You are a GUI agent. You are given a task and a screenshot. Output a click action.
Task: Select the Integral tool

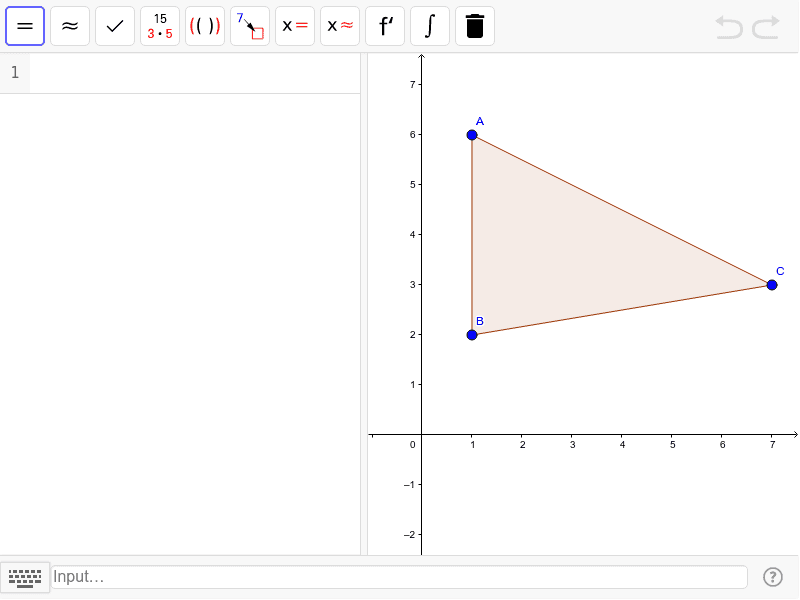point(430,26)
